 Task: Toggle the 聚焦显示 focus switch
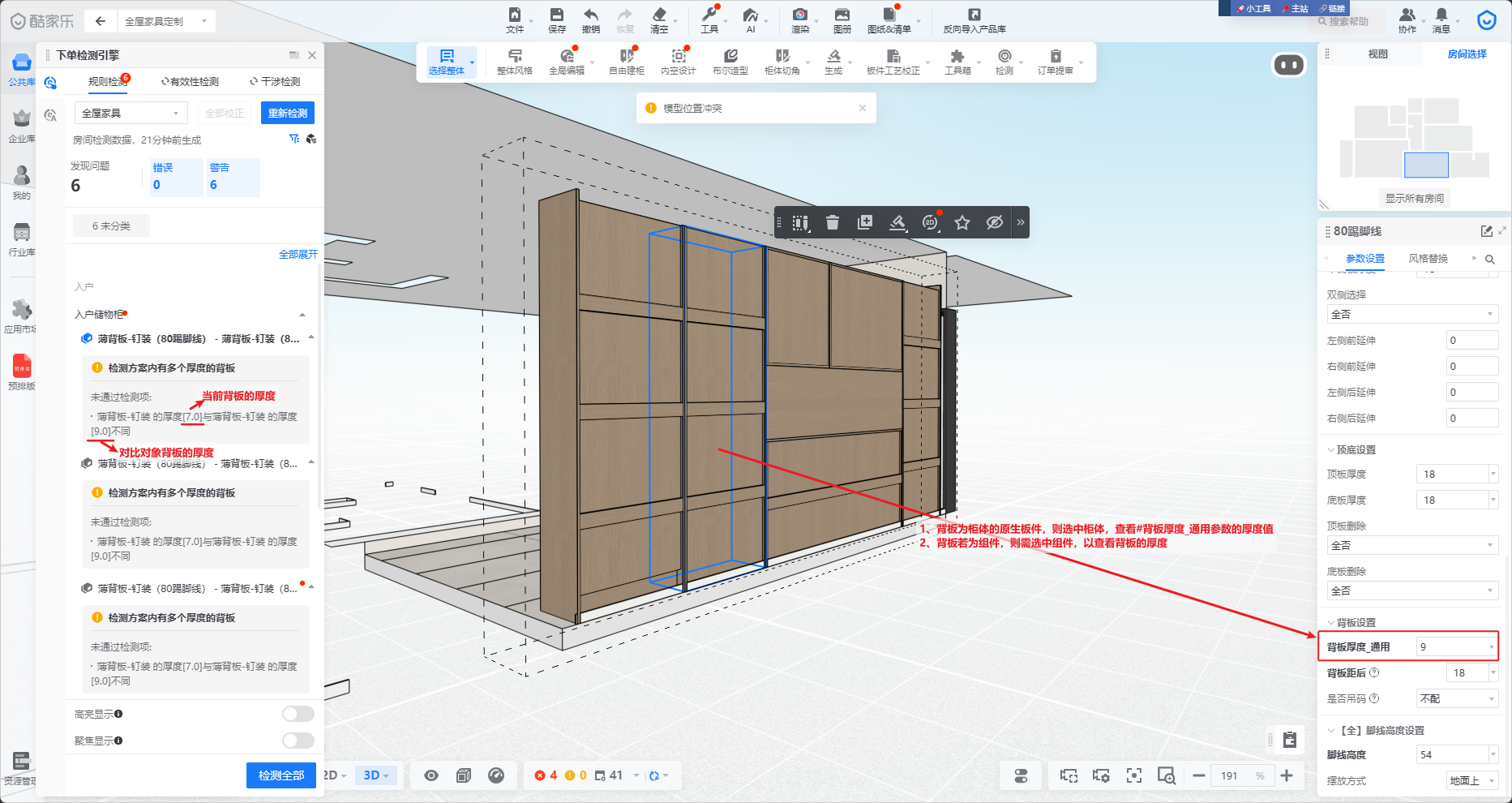click(x=298, y=741)
